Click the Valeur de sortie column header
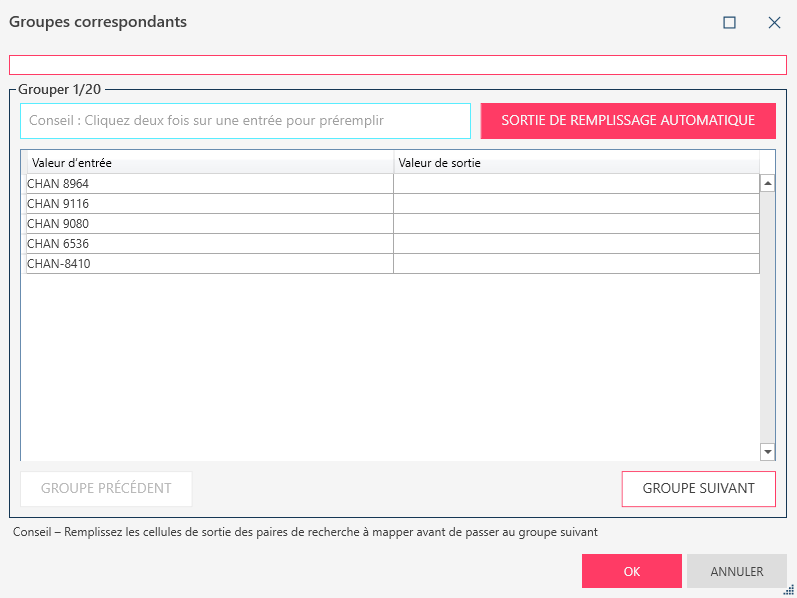The height and width of the screenshot is (598, 797). 576,162
